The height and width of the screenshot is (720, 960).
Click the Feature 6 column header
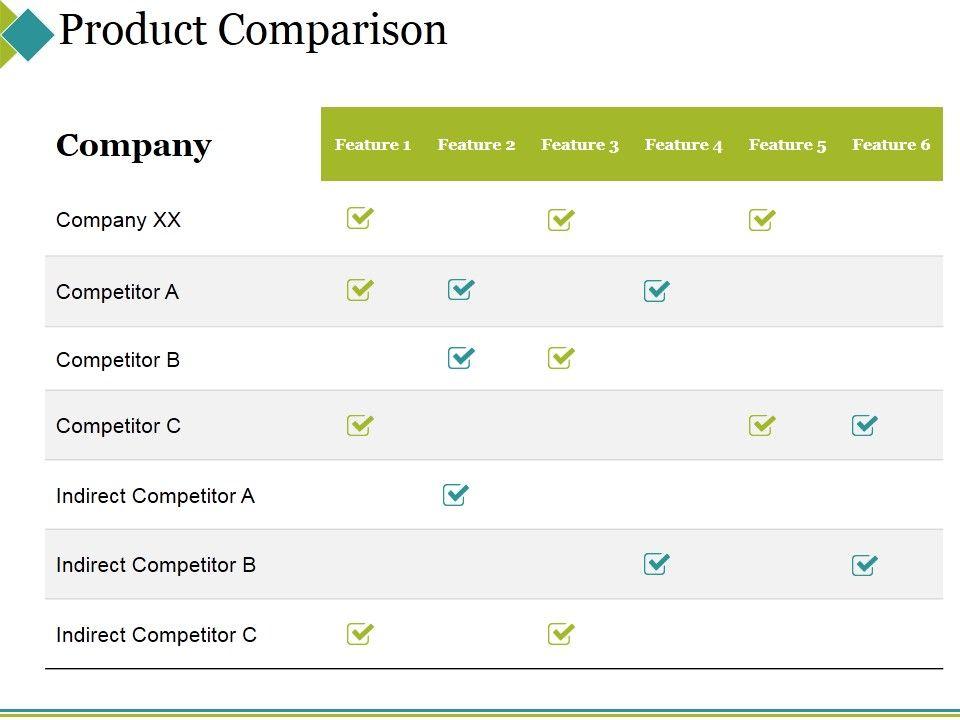click(x=891, y=145)
